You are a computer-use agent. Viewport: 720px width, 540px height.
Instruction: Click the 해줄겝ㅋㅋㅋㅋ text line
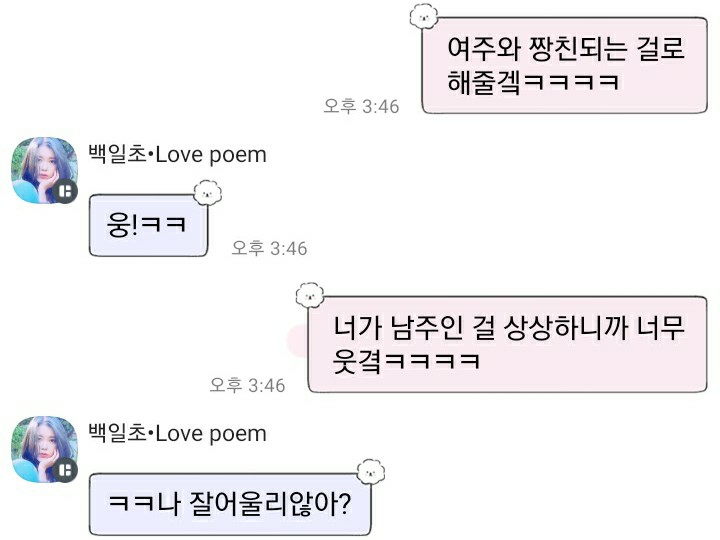coord(532,82)
